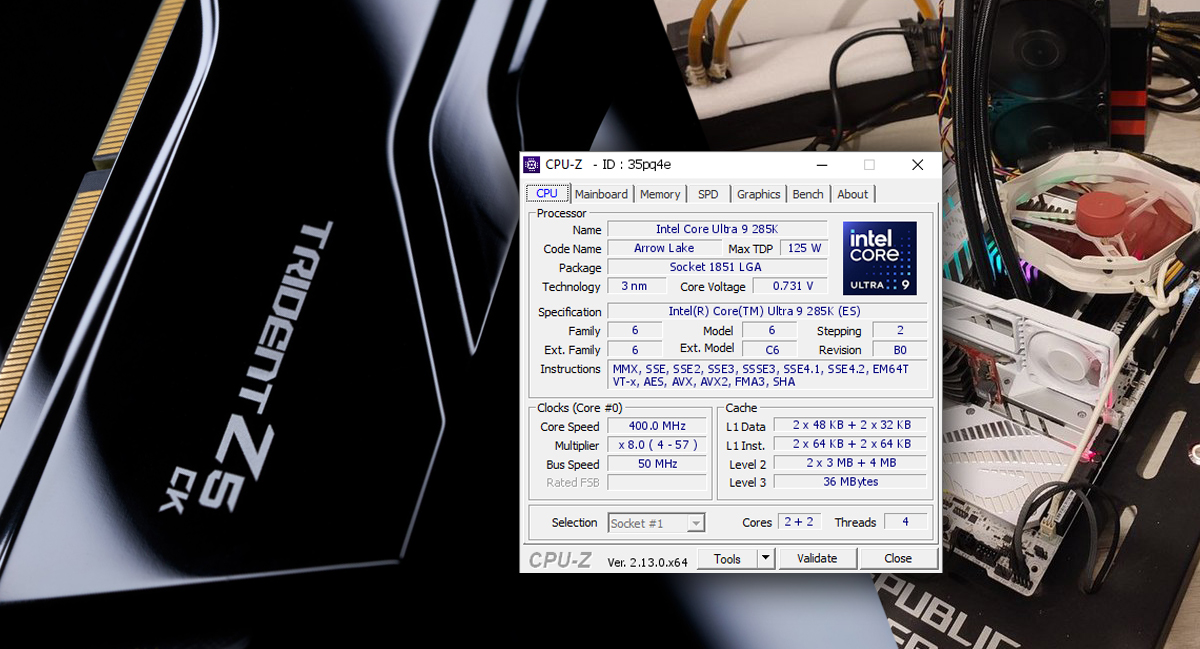Minimize the CPU-Z window
The image size is (1200, 649).
[x=821, y=165]
